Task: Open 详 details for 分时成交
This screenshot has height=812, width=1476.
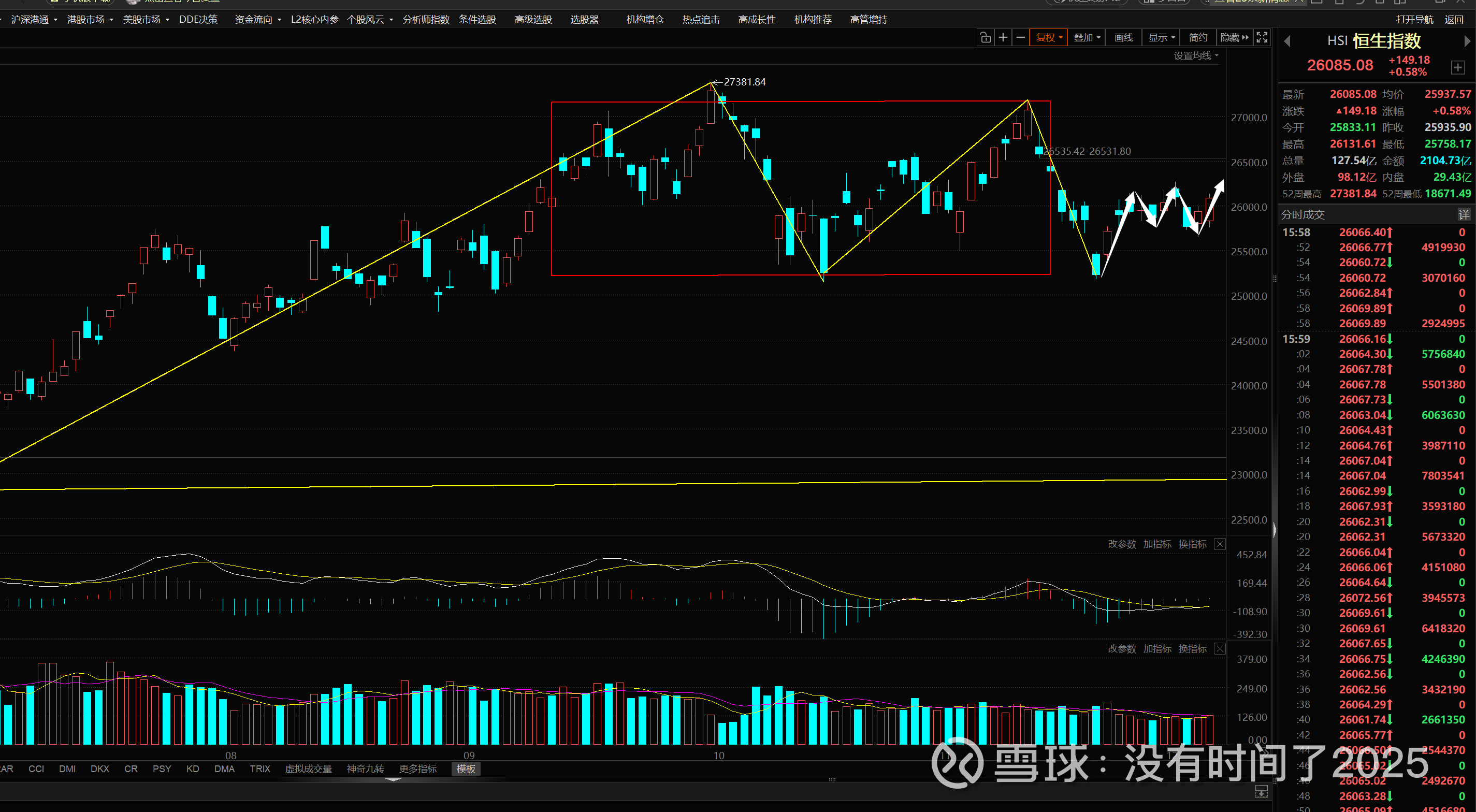Action: (1464, 215)
